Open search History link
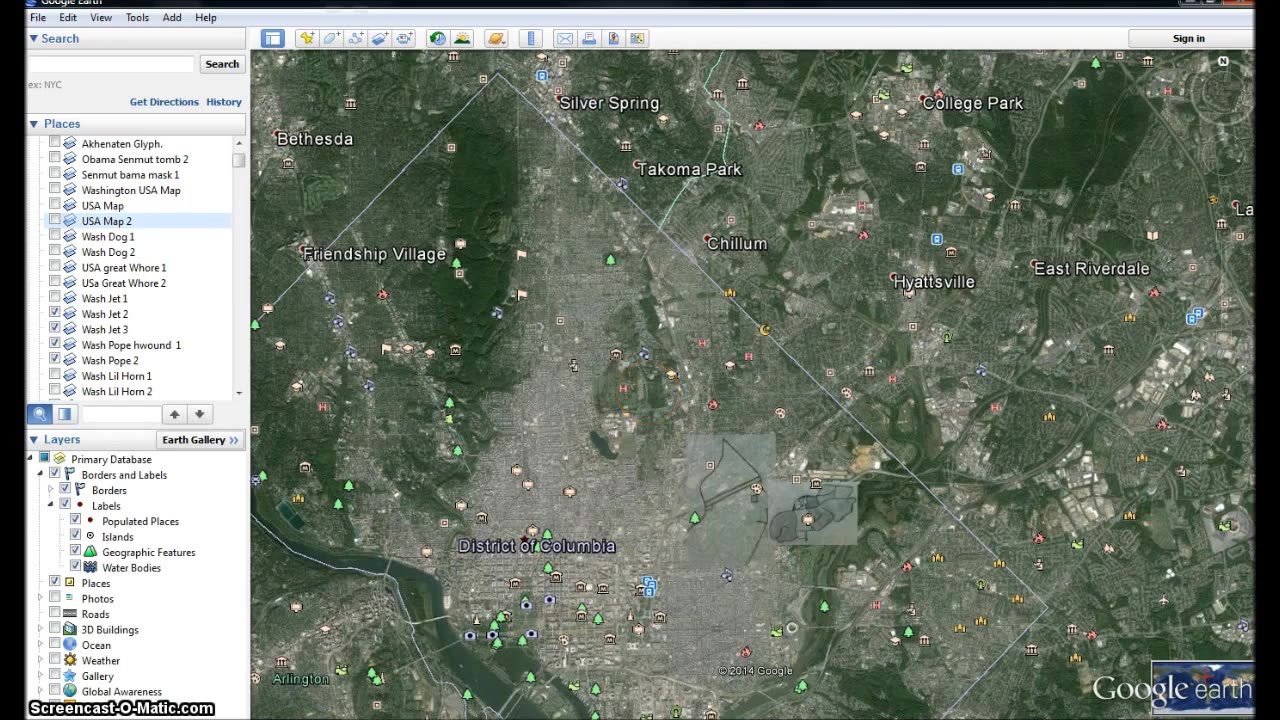 (x=224, y=102)
